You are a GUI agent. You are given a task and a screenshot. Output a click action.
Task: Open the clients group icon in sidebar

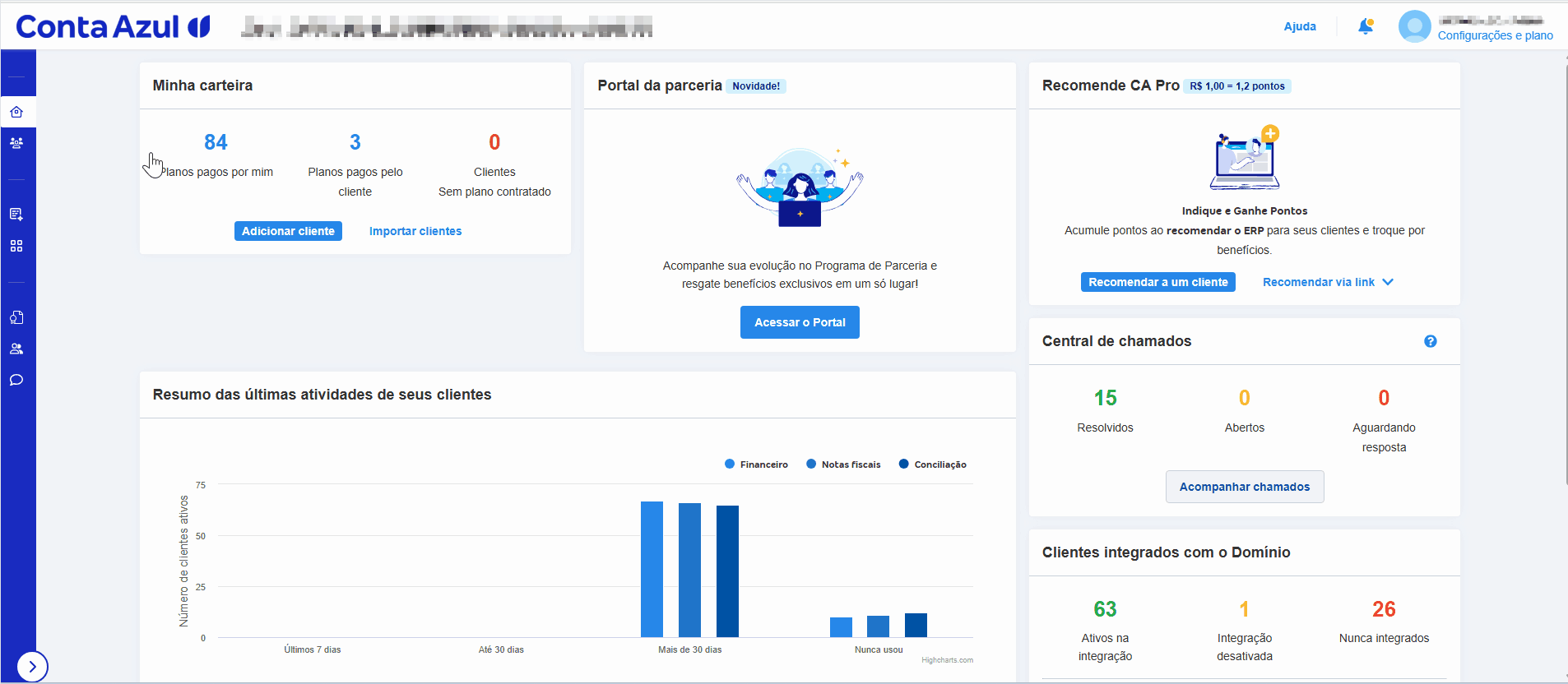pyautogui.click(x=16, y=142)
